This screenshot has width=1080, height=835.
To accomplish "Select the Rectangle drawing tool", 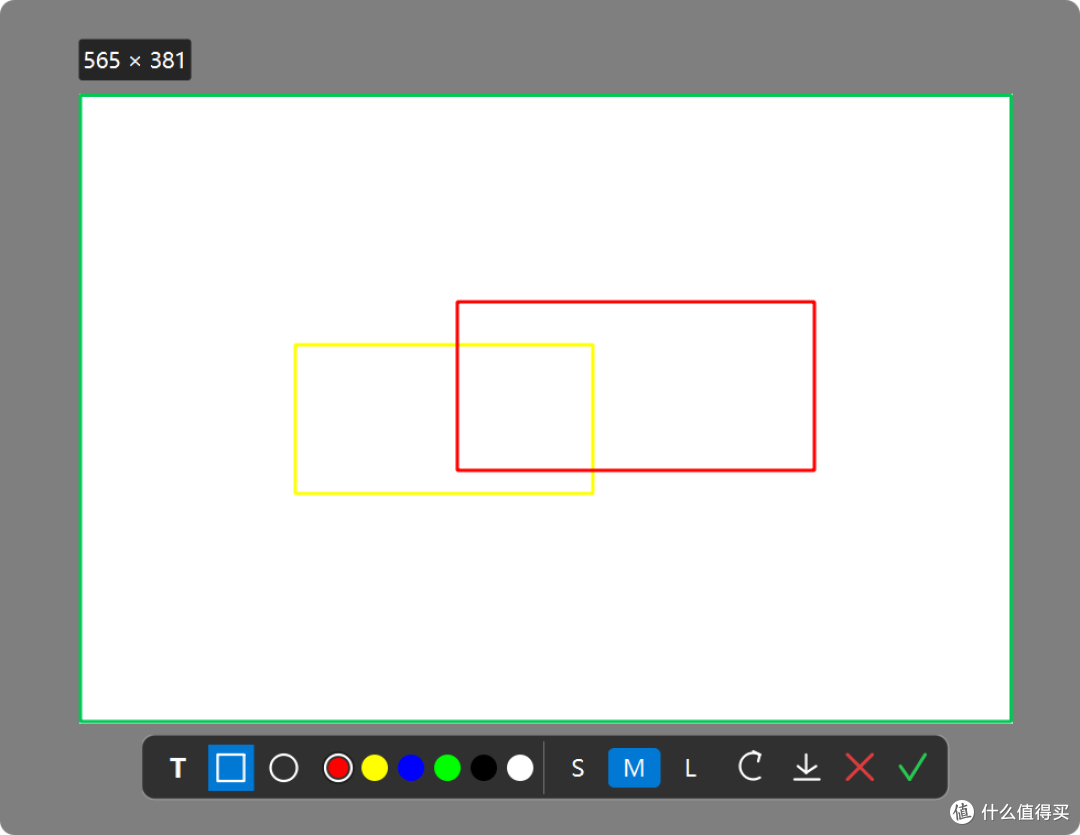I will coord(231,767).
